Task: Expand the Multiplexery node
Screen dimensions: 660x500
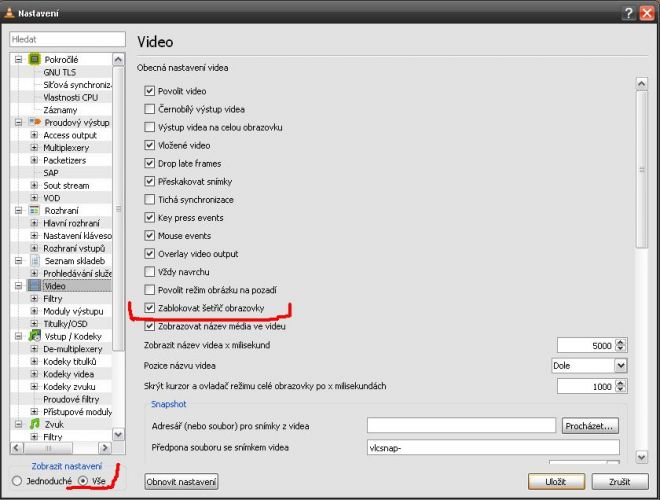Action: (x=34, y=148)
